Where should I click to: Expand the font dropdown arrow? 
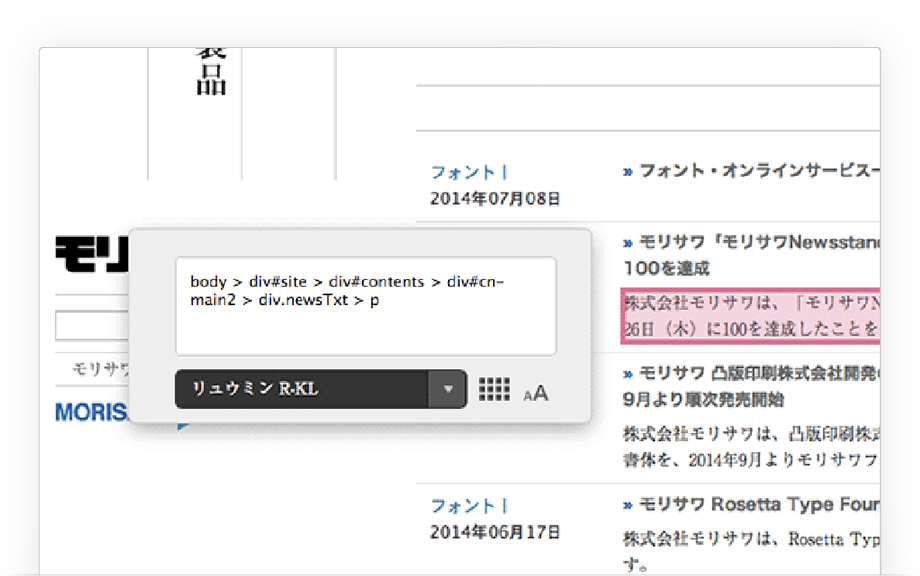point(448,390)
